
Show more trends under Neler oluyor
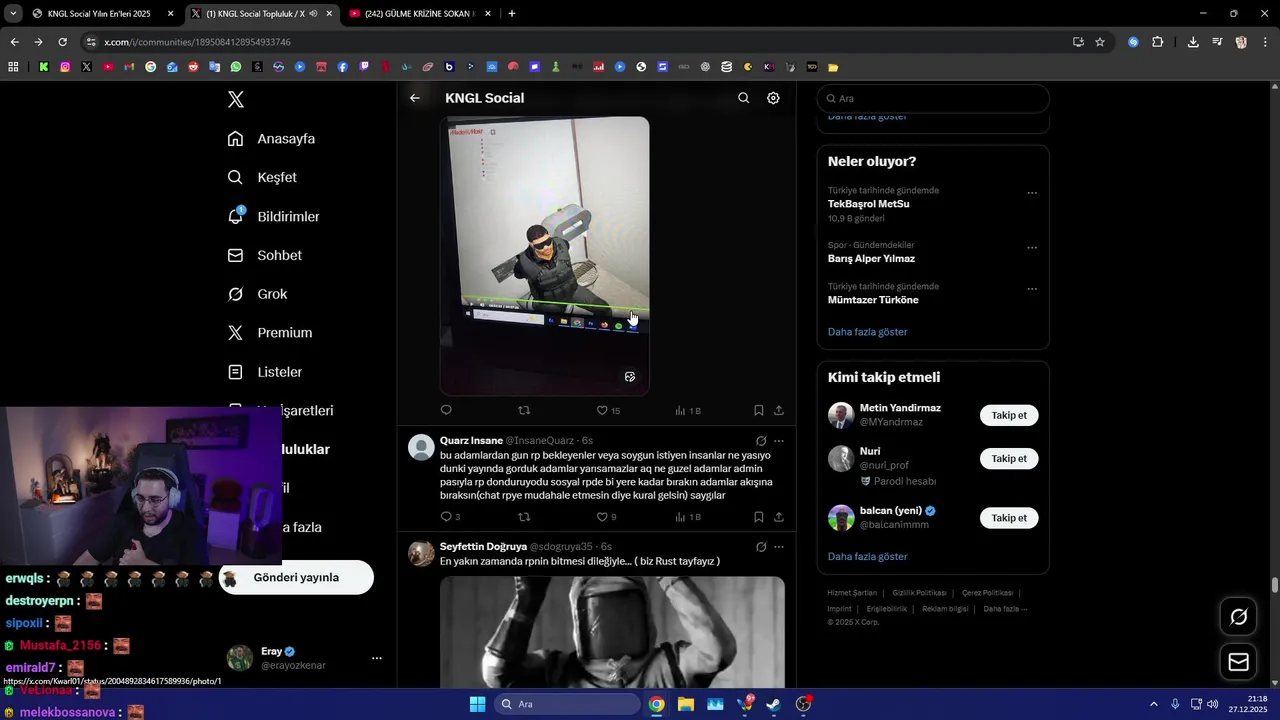[x=868, y=332]
